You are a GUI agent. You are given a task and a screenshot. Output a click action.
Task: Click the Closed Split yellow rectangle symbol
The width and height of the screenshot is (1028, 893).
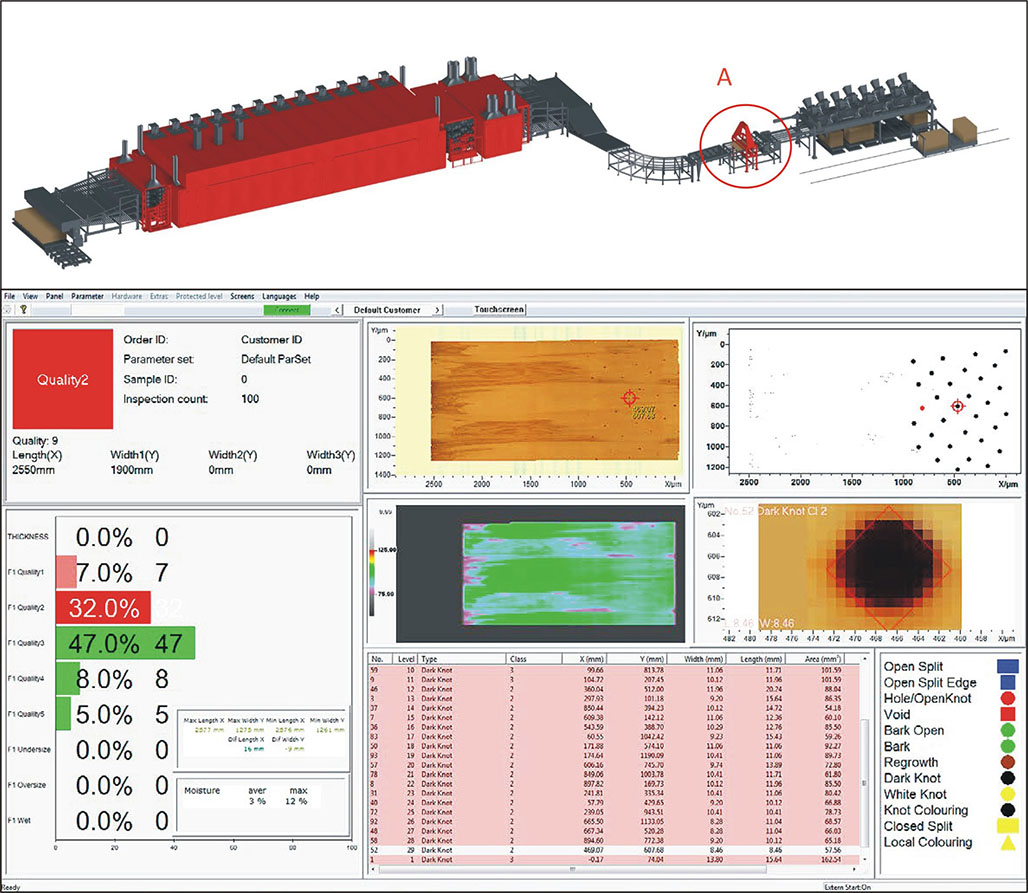[x=1008, y=826]
